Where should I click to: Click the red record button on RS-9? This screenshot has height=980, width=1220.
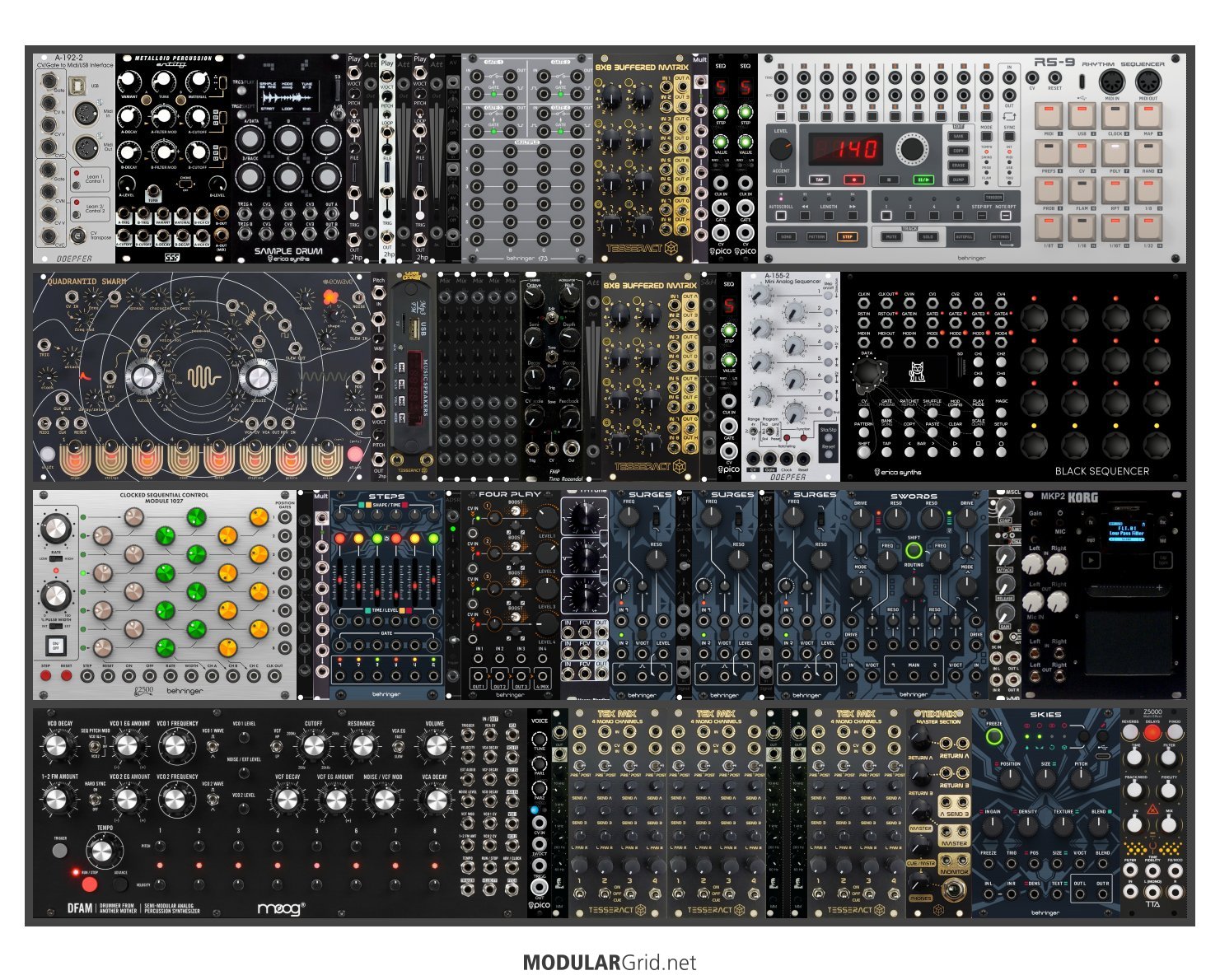tap(854, 179)
